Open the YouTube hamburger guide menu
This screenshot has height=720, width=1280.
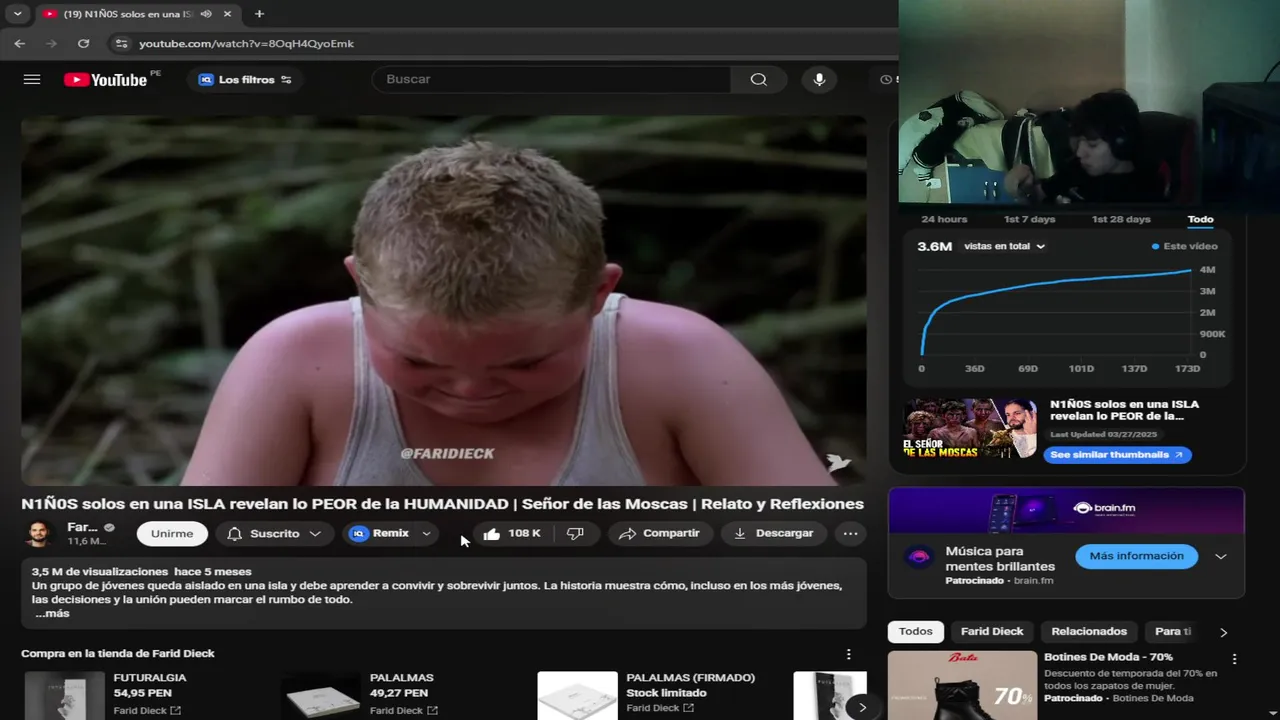coord(32,79)
